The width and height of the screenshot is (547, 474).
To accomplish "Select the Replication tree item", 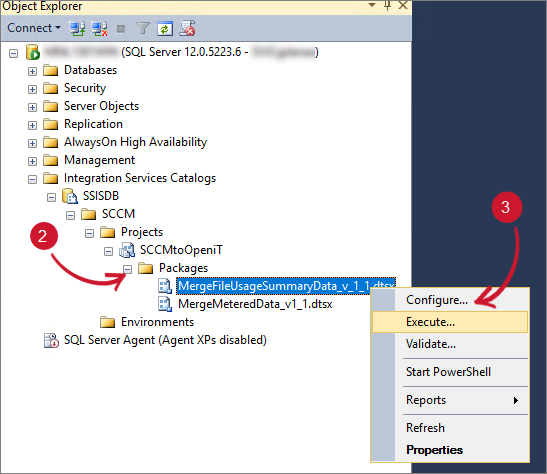I will (93, 124).
